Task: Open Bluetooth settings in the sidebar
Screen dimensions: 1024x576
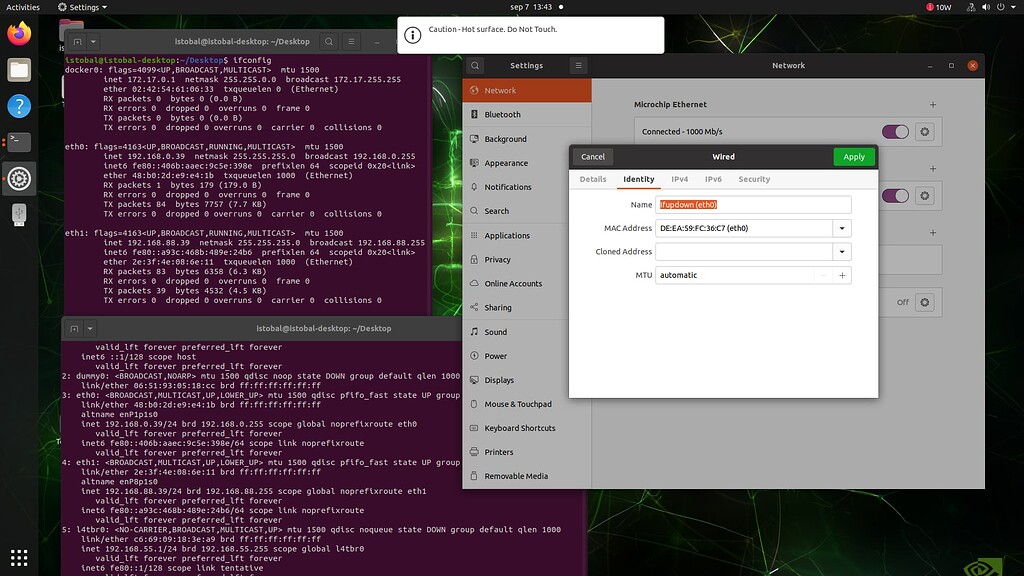Action: point(502,114)
